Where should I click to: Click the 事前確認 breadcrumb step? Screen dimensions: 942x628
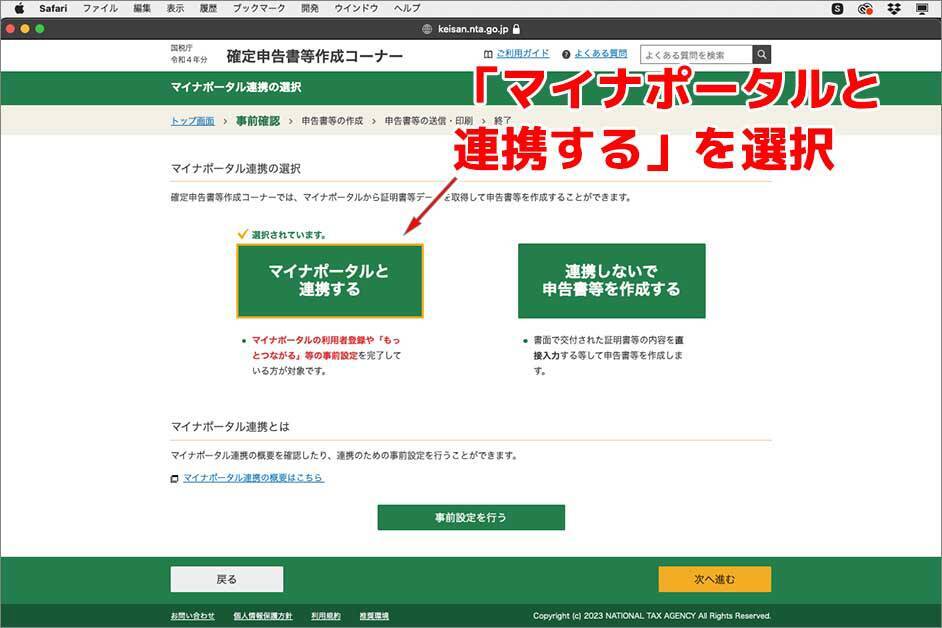258,121
